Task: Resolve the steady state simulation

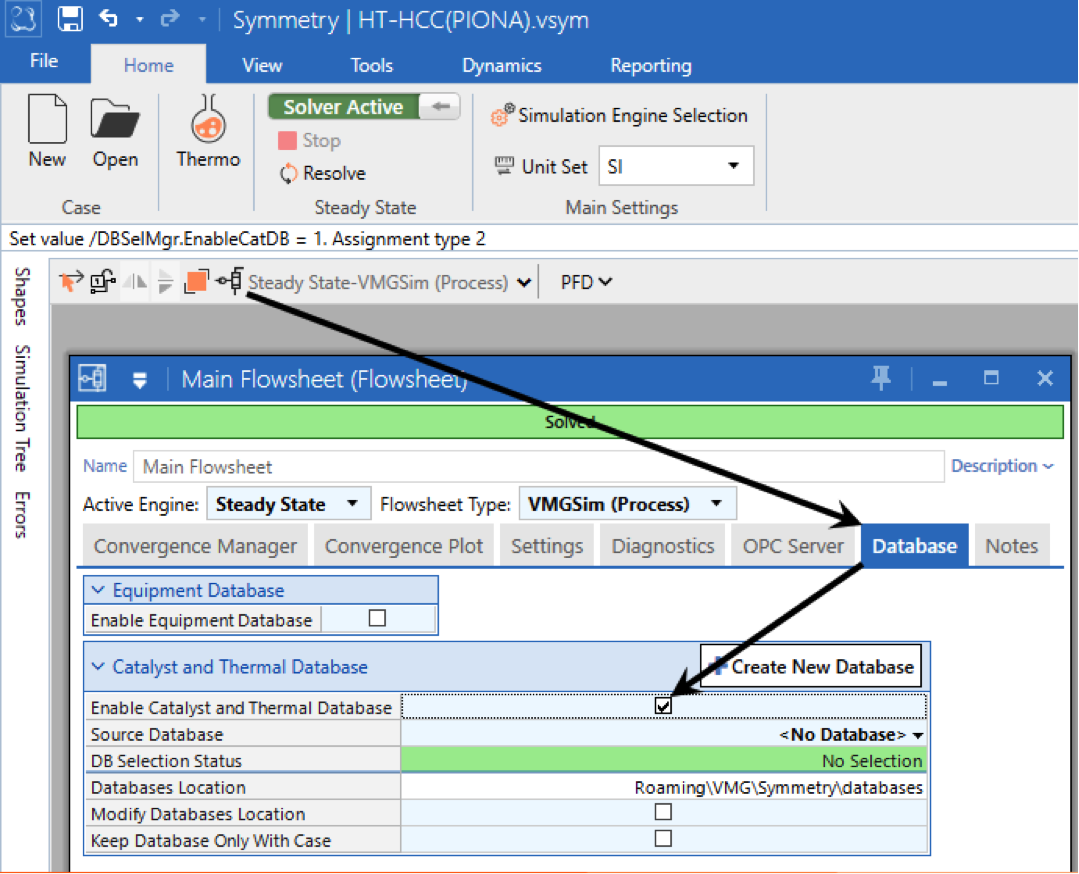Action: click(x=322, y=173)
